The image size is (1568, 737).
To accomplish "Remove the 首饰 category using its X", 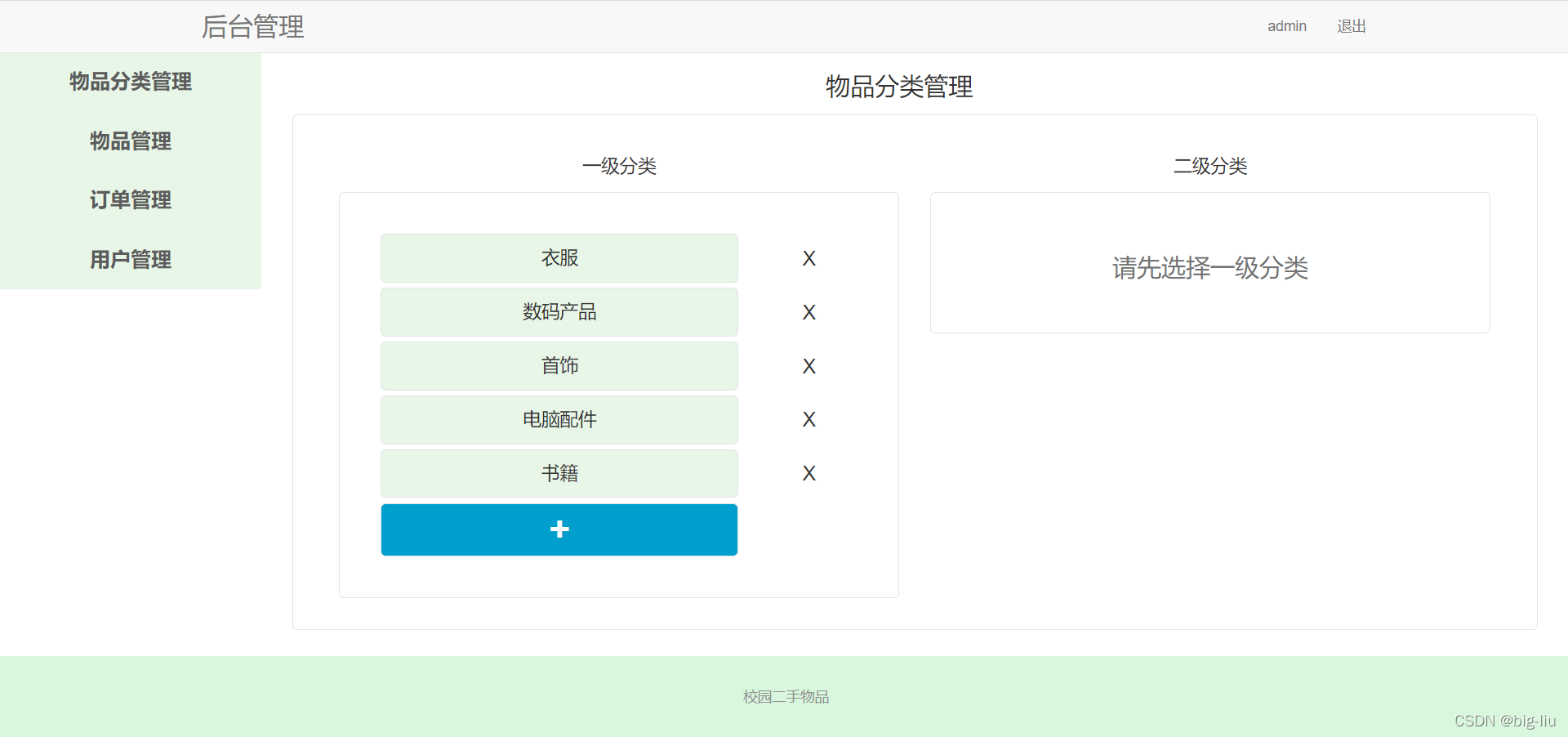I will click(x=808, y=366).
